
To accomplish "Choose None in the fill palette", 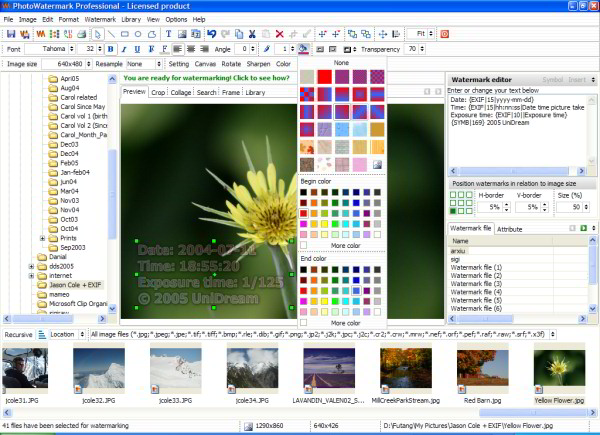I will pyautogui.click(x=341, y=62).
